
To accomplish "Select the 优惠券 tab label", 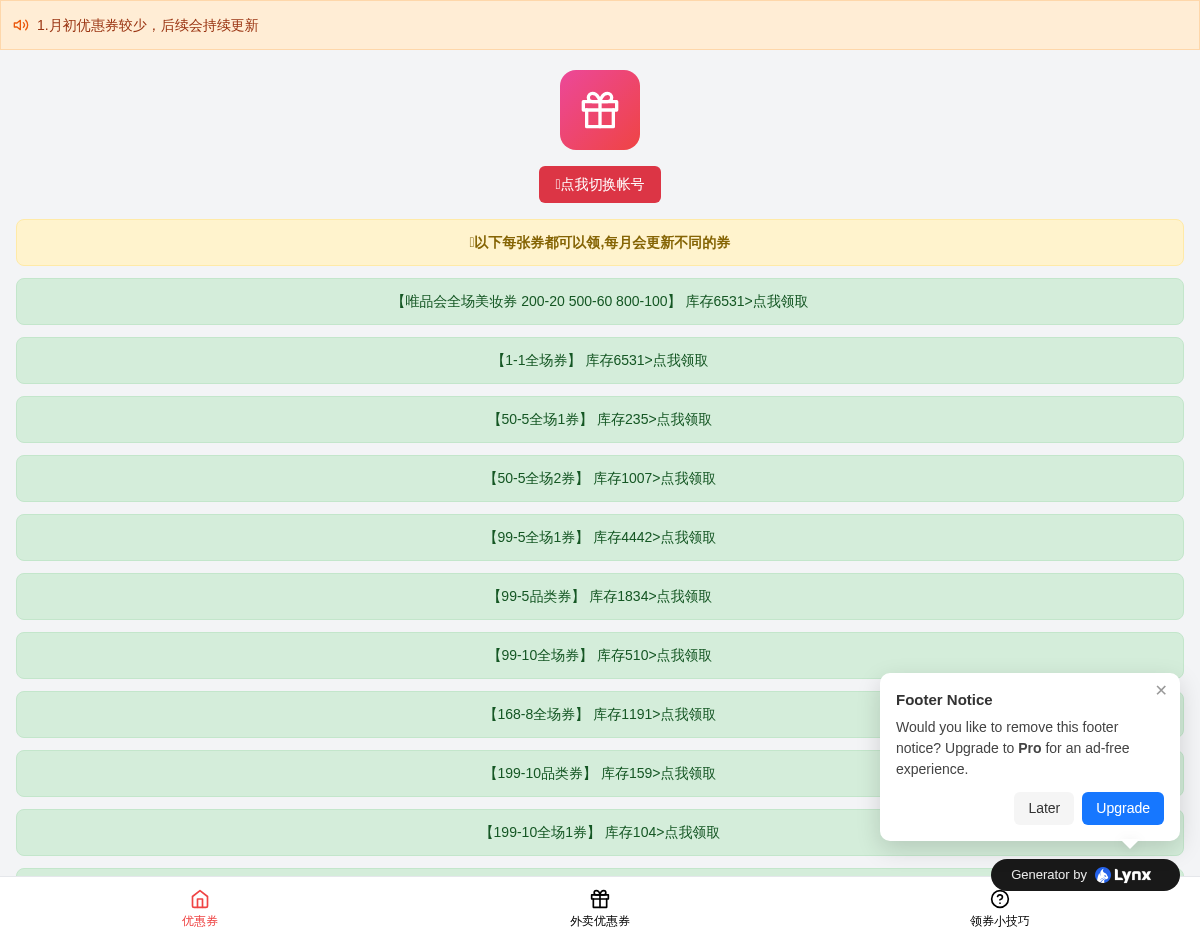I will pyautogui.click(x=200, y=921).
